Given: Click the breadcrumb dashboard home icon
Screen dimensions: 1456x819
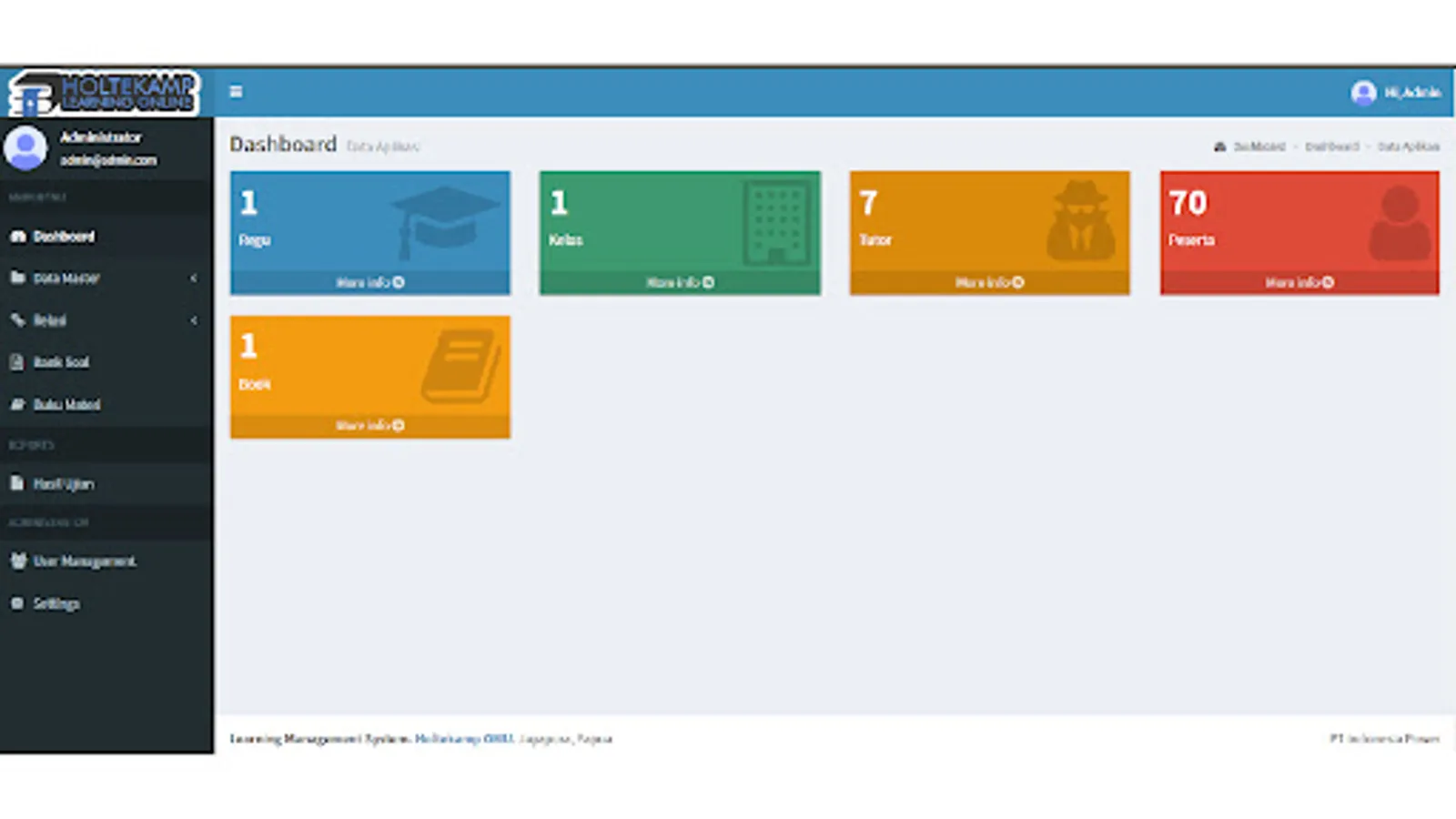Looking at the screenshot, I should tap(1220, 147).
